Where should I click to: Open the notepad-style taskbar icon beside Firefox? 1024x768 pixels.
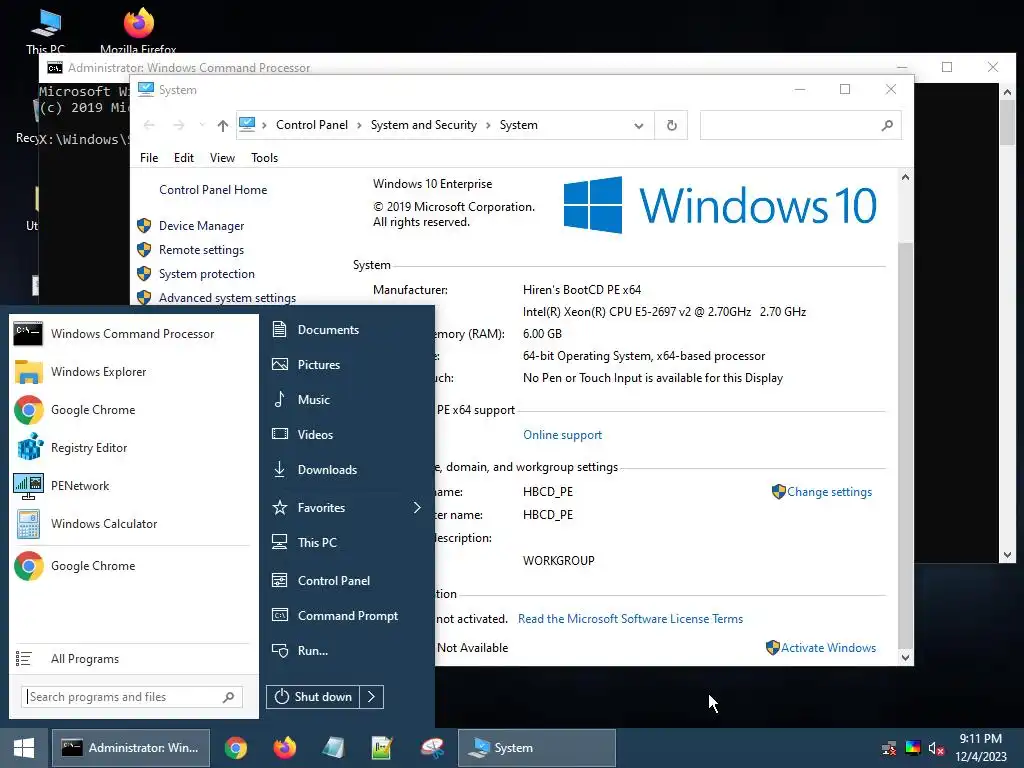click(333, 748)
